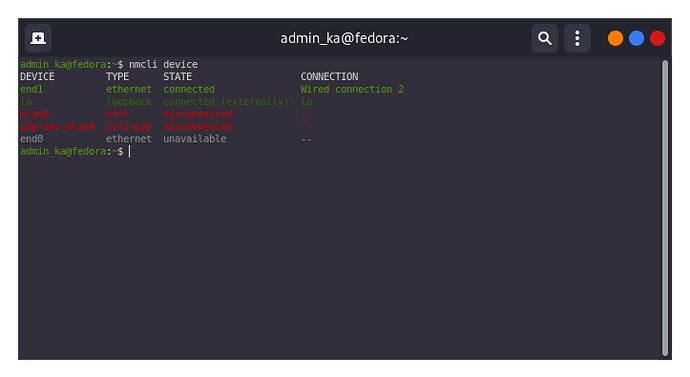
Task: Click the 'wifi-p2p' type entry
Action: coord(129,126)
